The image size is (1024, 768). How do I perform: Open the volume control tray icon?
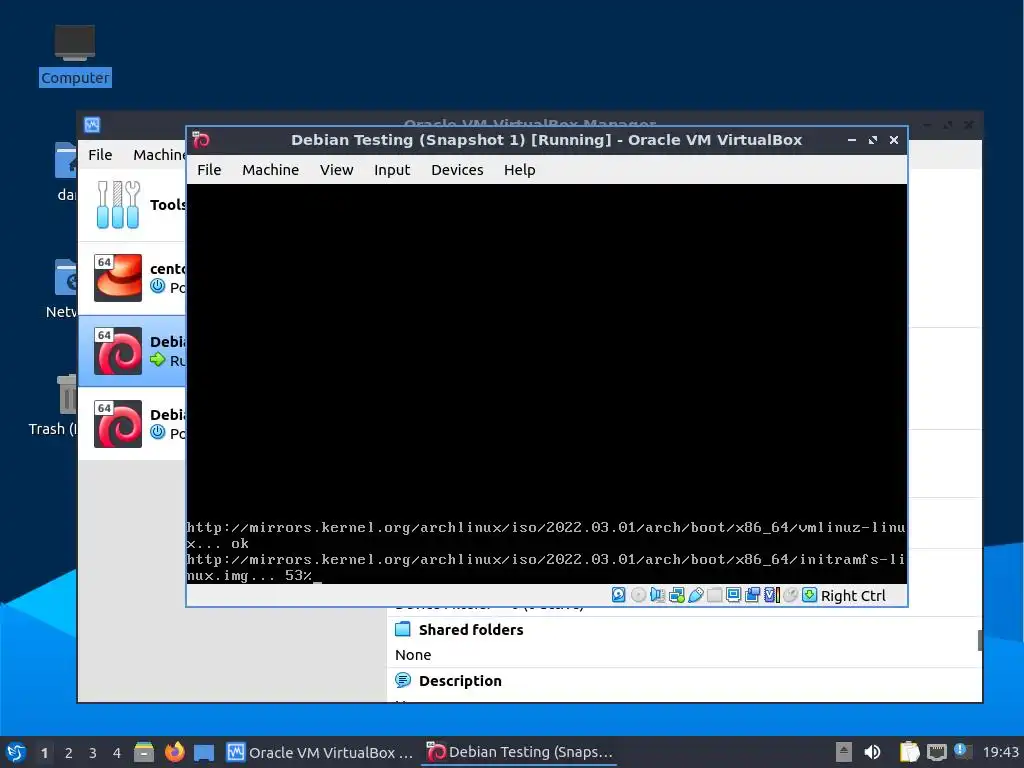point(872,752)
